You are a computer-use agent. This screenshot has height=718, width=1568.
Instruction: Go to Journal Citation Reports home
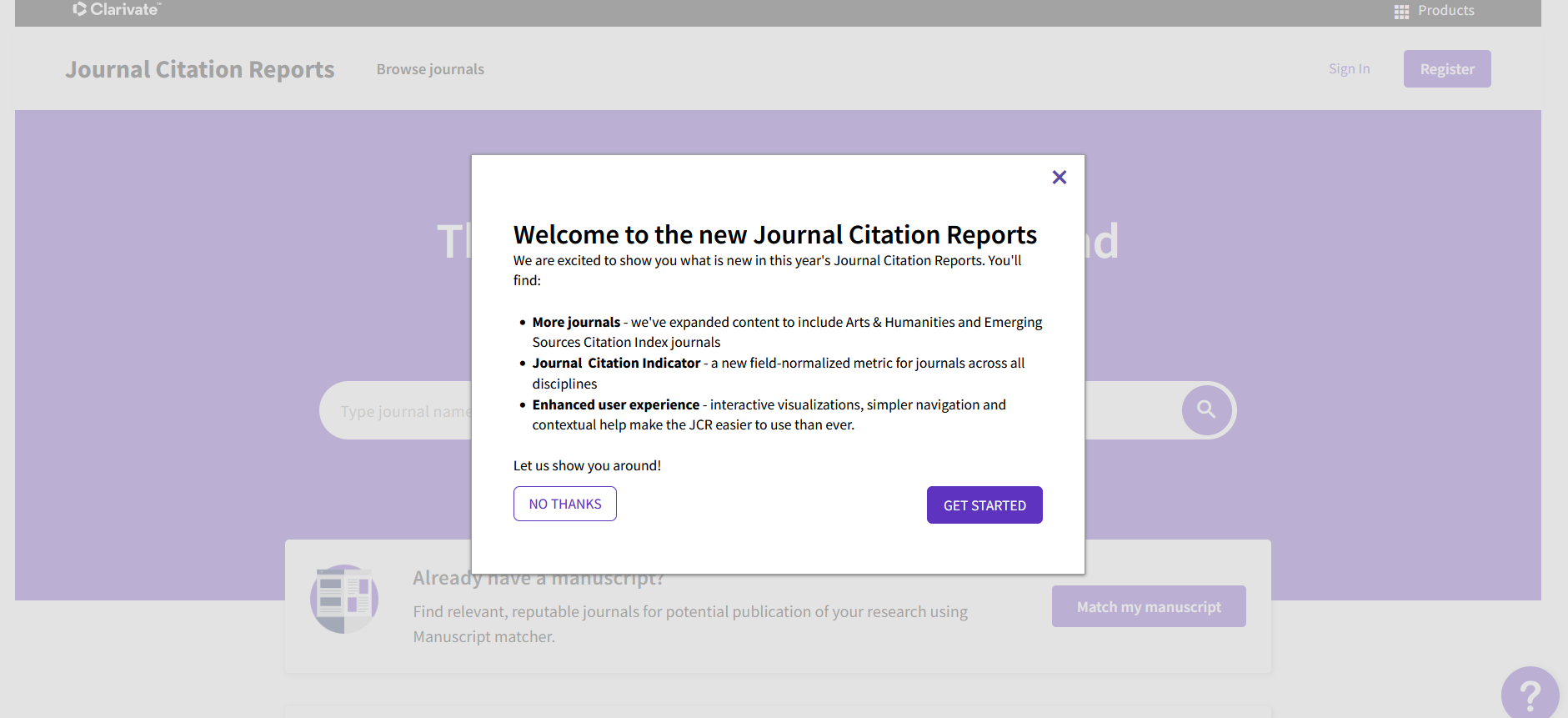tap(200, 69)
